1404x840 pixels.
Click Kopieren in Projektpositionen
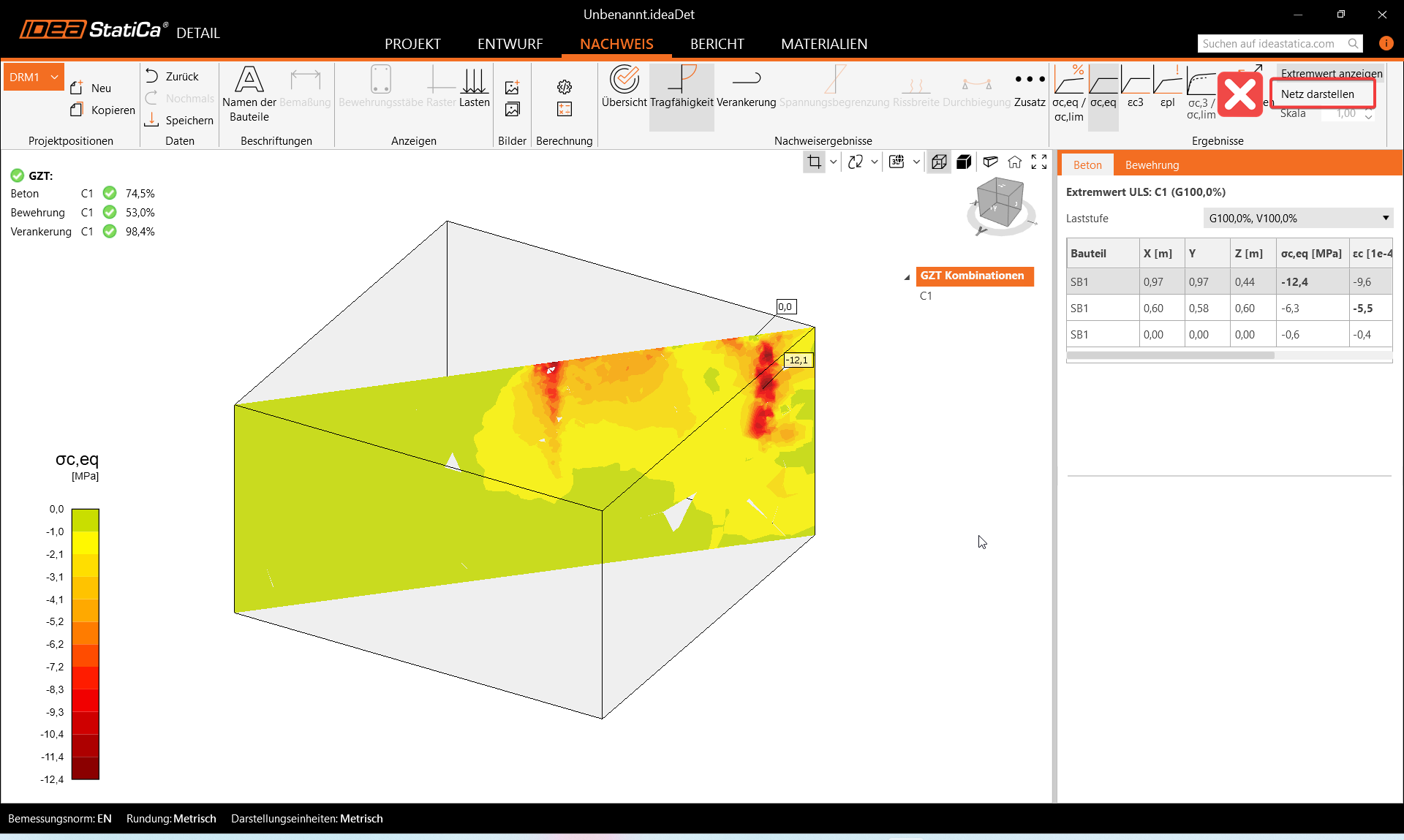pyautogui.click(x=103, y=110)
